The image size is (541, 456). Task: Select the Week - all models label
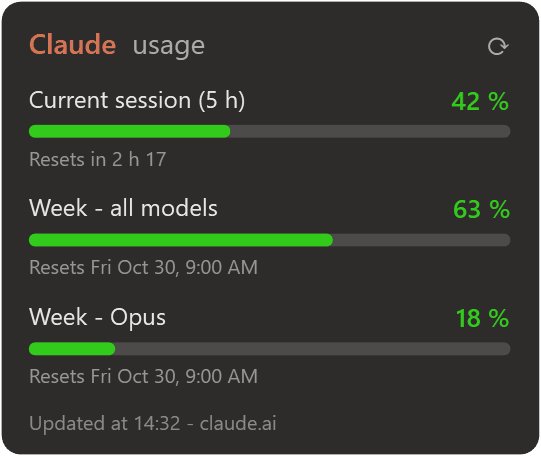[x=123, y=208]
